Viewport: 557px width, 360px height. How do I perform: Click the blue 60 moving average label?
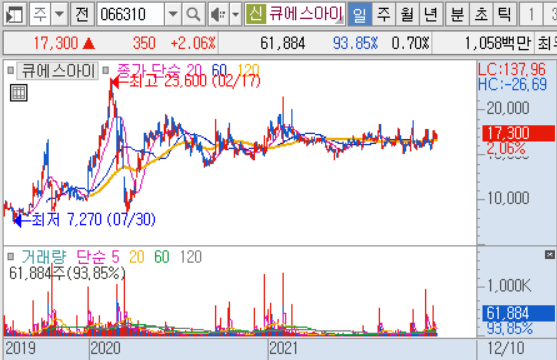pyautogui.click(x=219, y=70)
